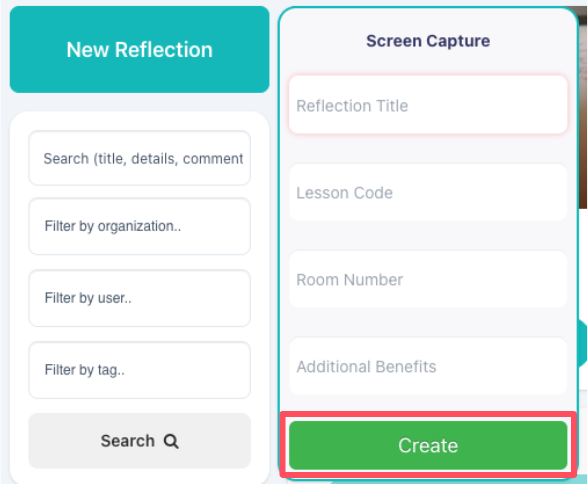
Task: Focus the Reflection Title field
Action: [x=428, y=105]
